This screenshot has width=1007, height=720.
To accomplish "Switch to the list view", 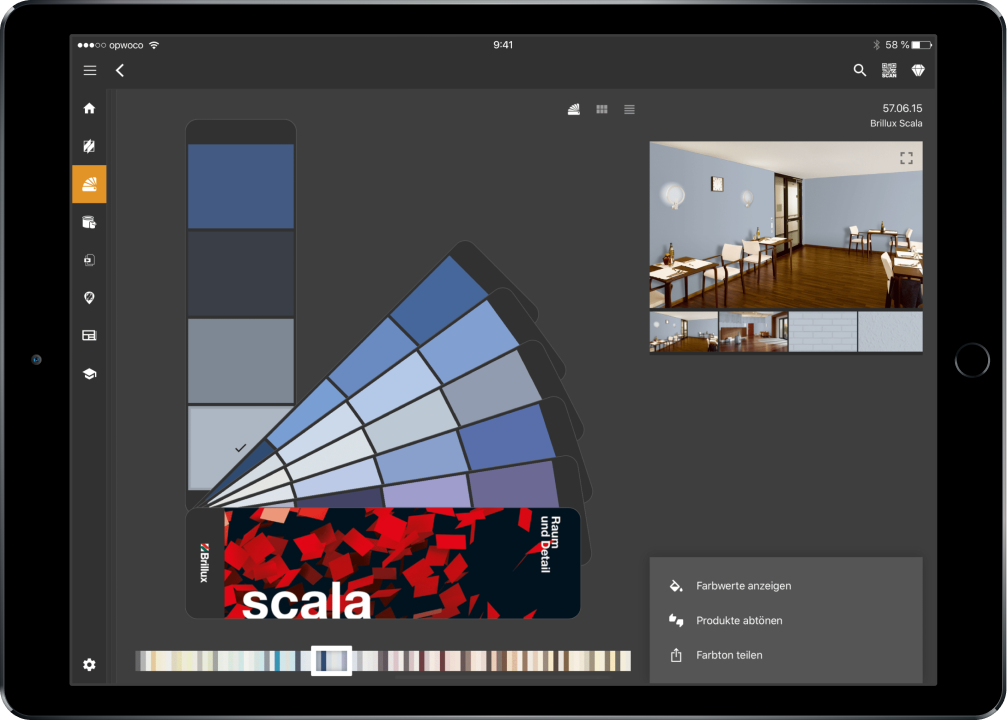I will tap(629, 110).
